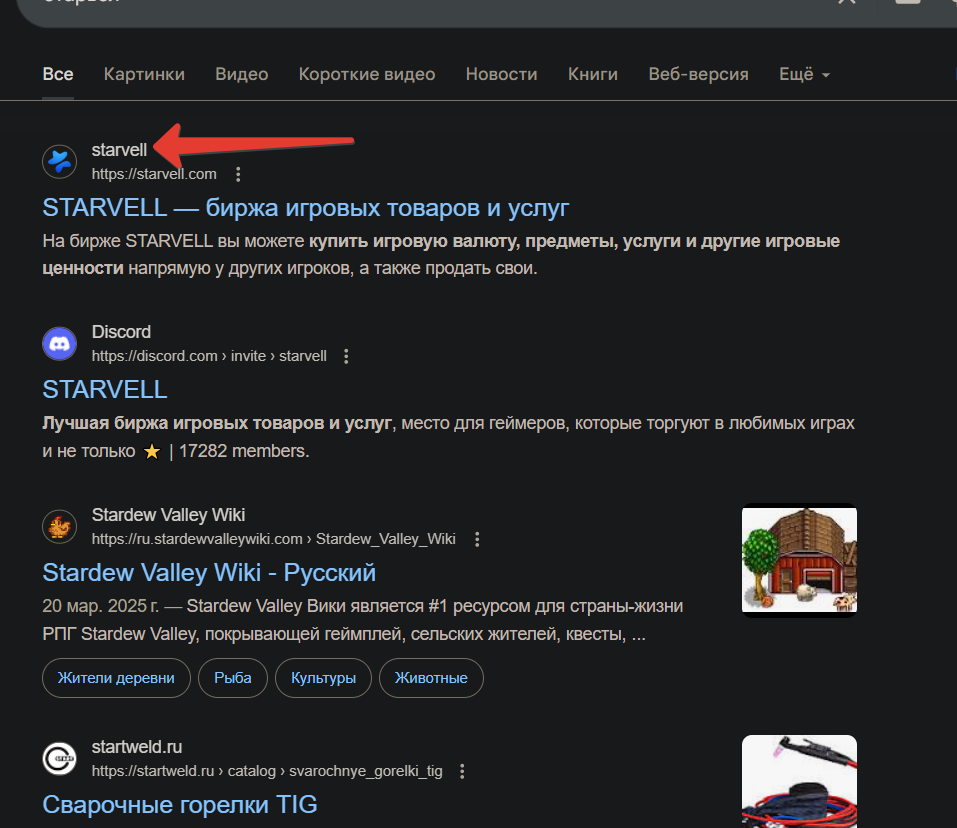Image resolution: width=957 pixels, height=828 pixels.
Task: Open more options for starvell.com result
Action: 238,175
